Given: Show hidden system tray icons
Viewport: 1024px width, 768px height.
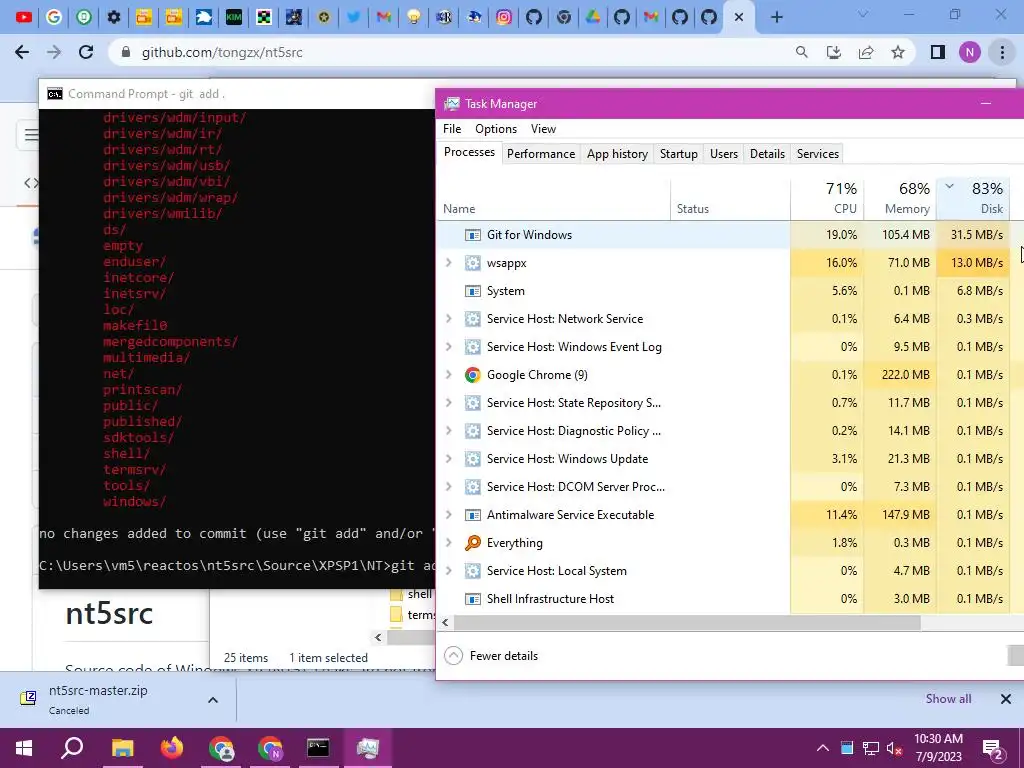Looking at the screenshot, I should point(823,748).
